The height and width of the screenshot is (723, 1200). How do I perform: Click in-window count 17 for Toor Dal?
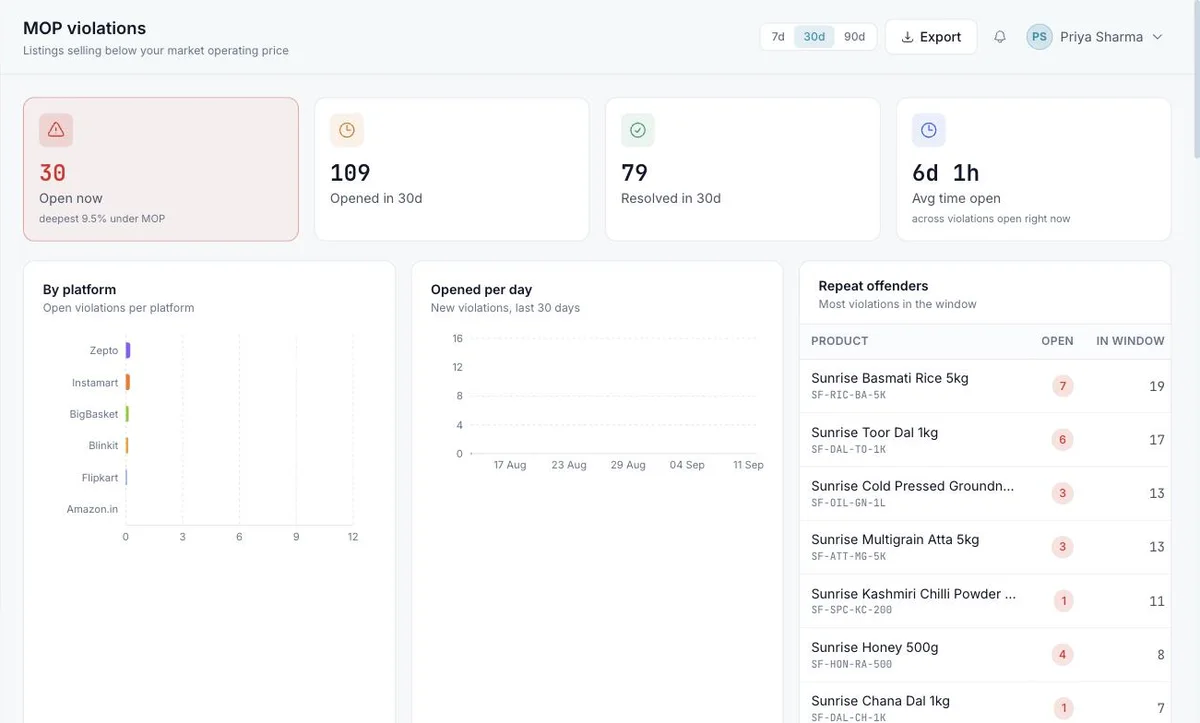coord(1157,440)
